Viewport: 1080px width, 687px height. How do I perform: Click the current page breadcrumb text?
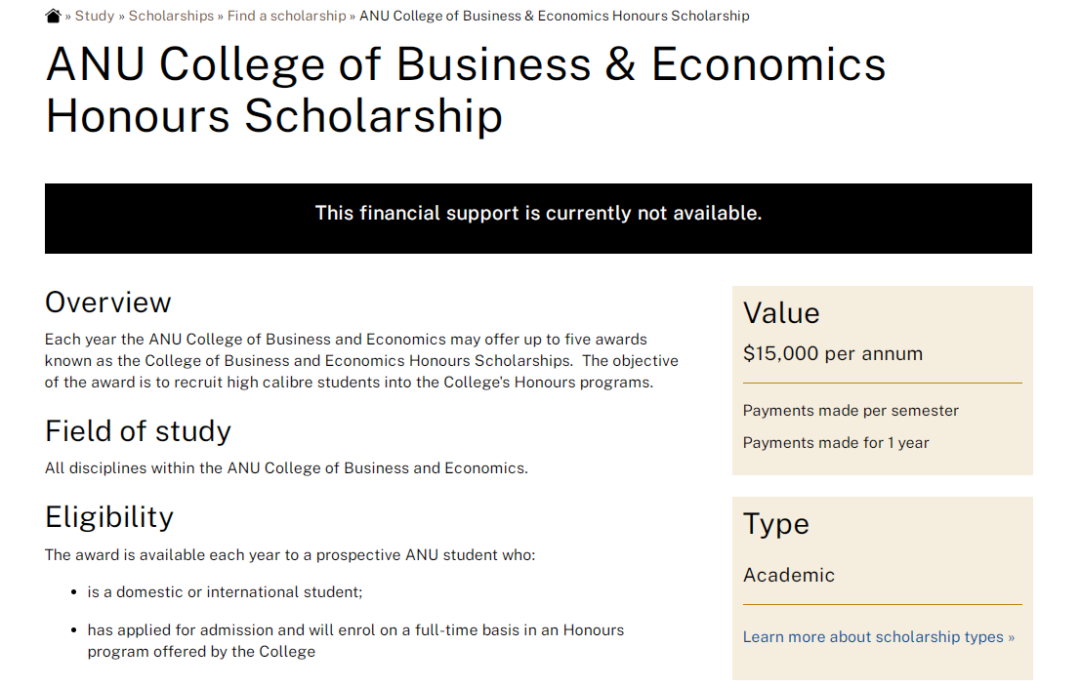pyautogui.click(x=554, y=16)
